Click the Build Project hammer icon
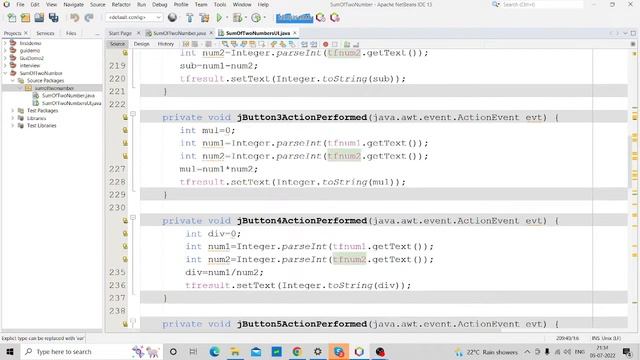Viewport: 640px width, 360px height. click(190, 18)
